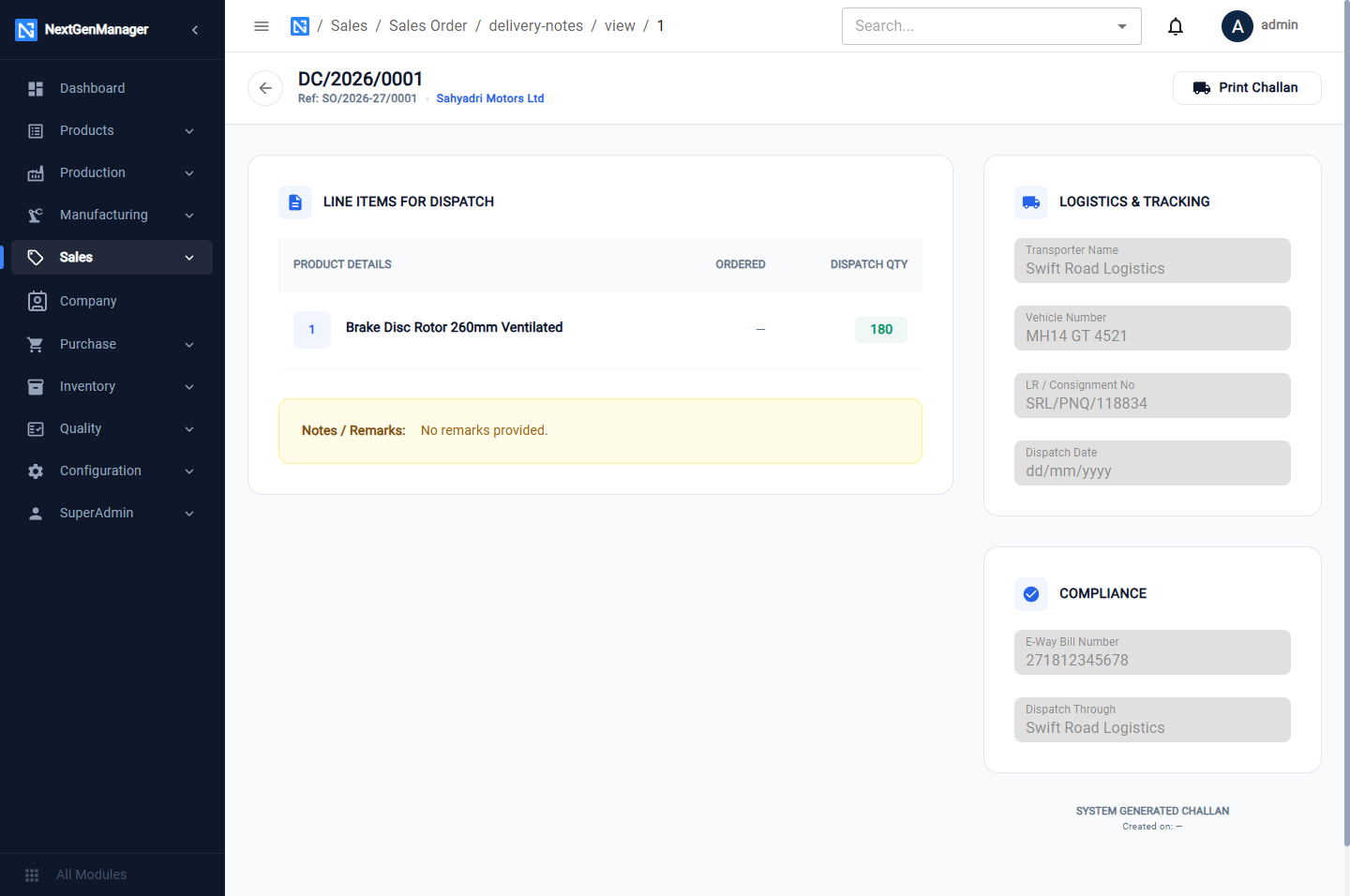The image size is (1350, 896).
Task: Open the Sahyadri Motors Ltd link
Action: click(490, 98)
